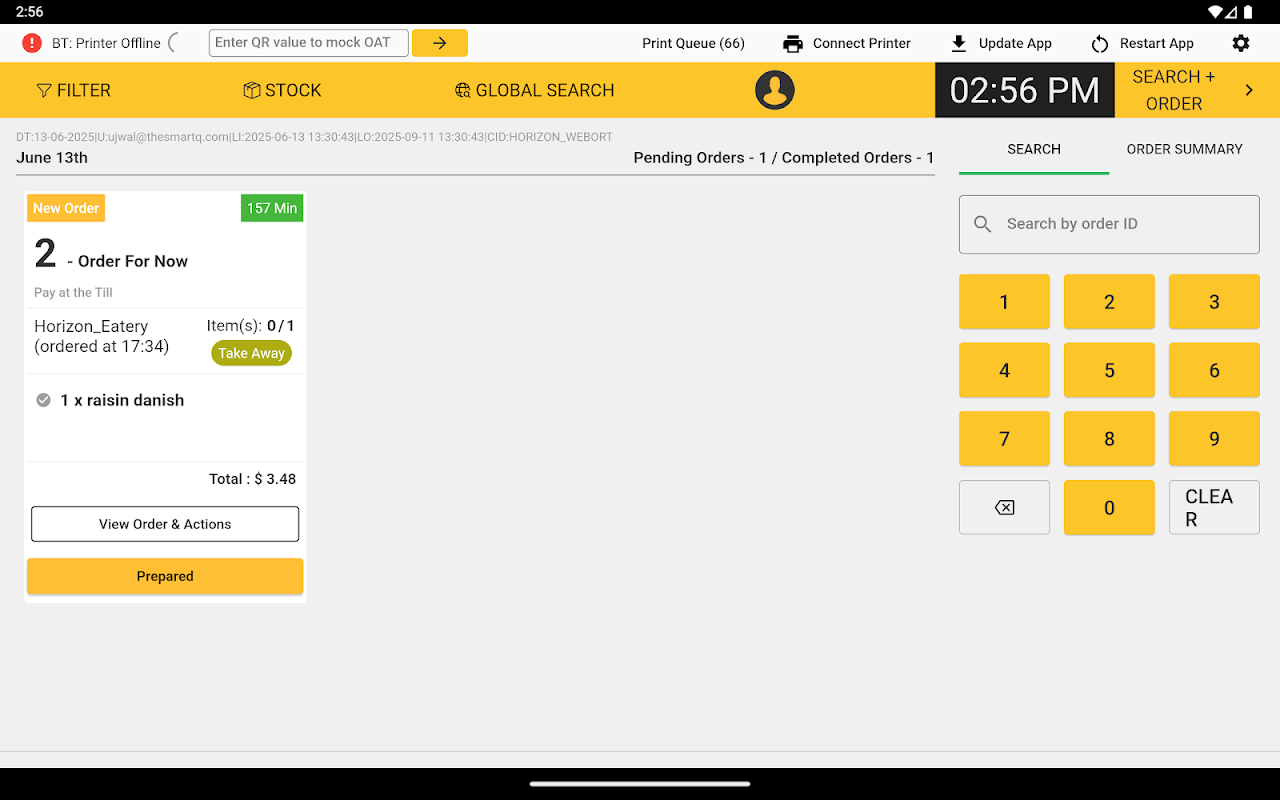Click the Restart App label
The image size is (1280, 800).
click(x=1157, y=43)
